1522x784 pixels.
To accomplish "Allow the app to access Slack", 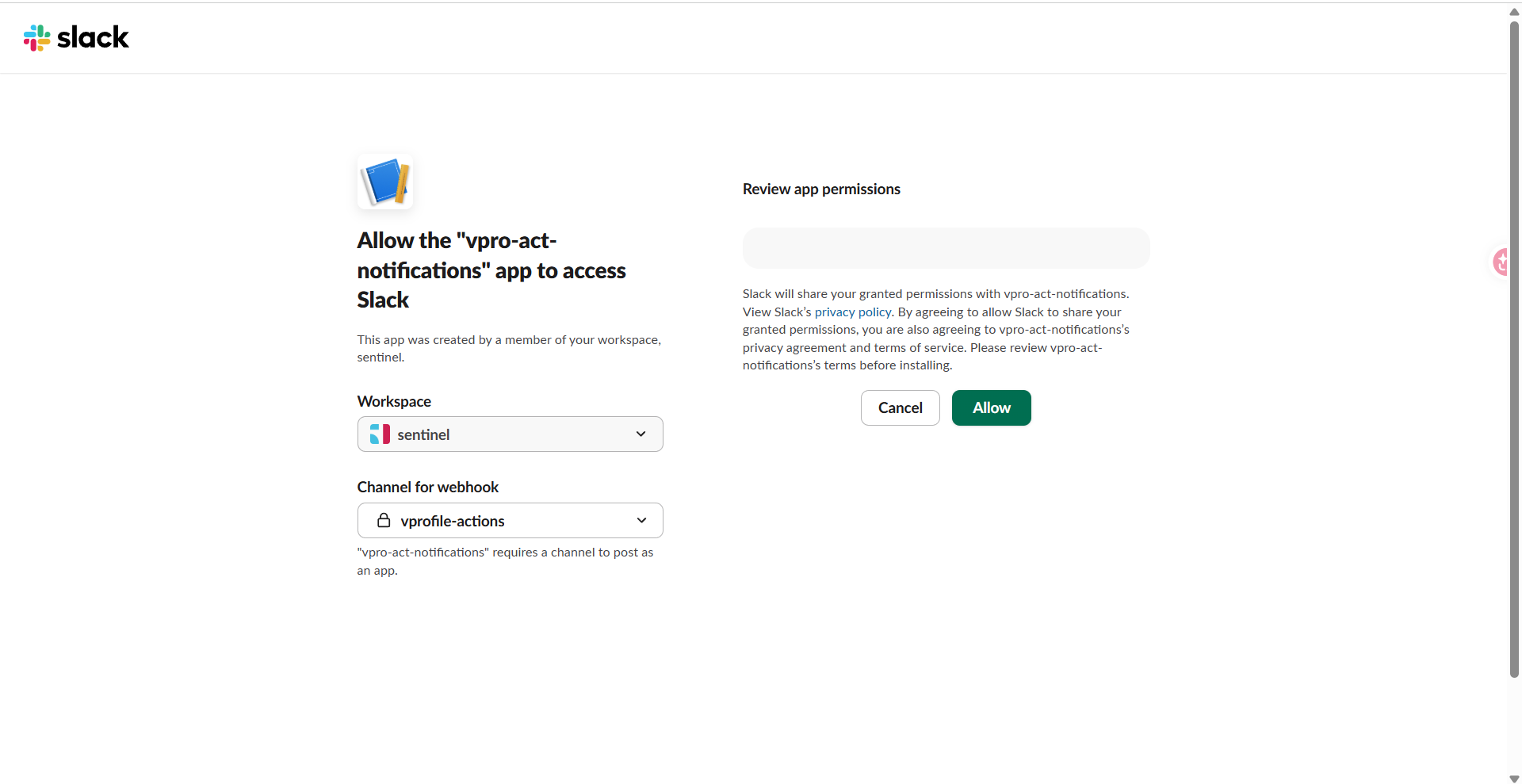I will click(991, 407).
